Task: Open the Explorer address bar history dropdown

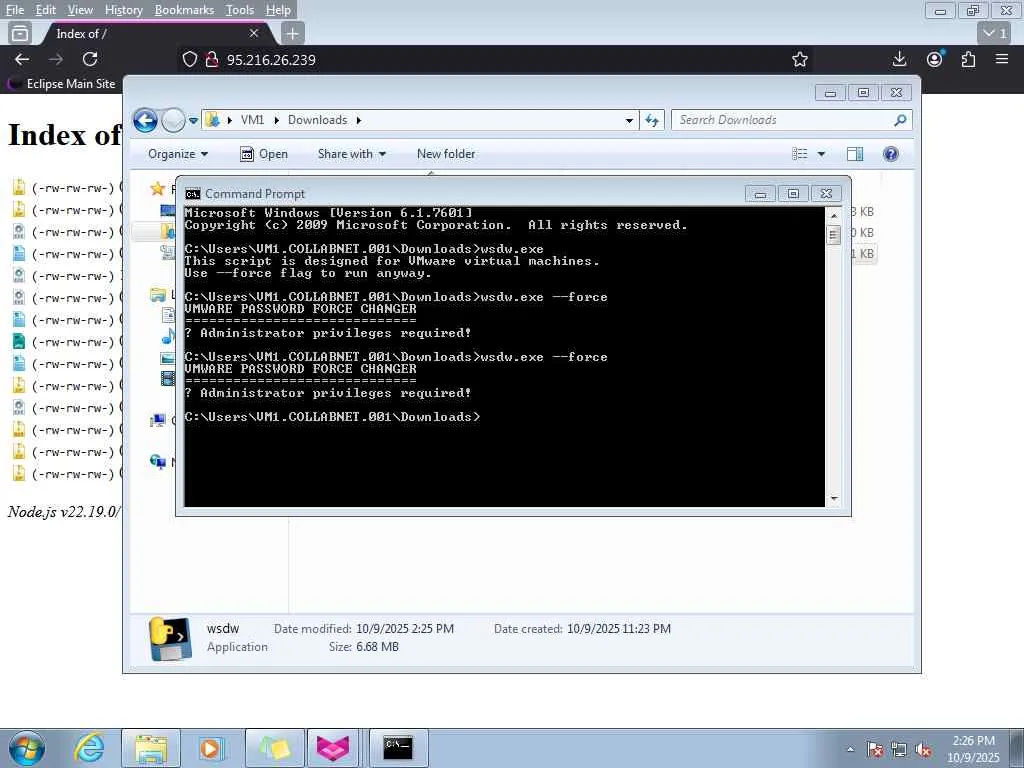Action: [x=629, y=120]
